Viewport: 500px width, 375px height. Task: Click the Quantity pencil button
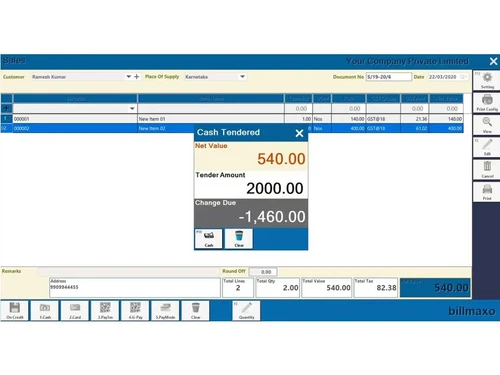(x=246, y=311)
